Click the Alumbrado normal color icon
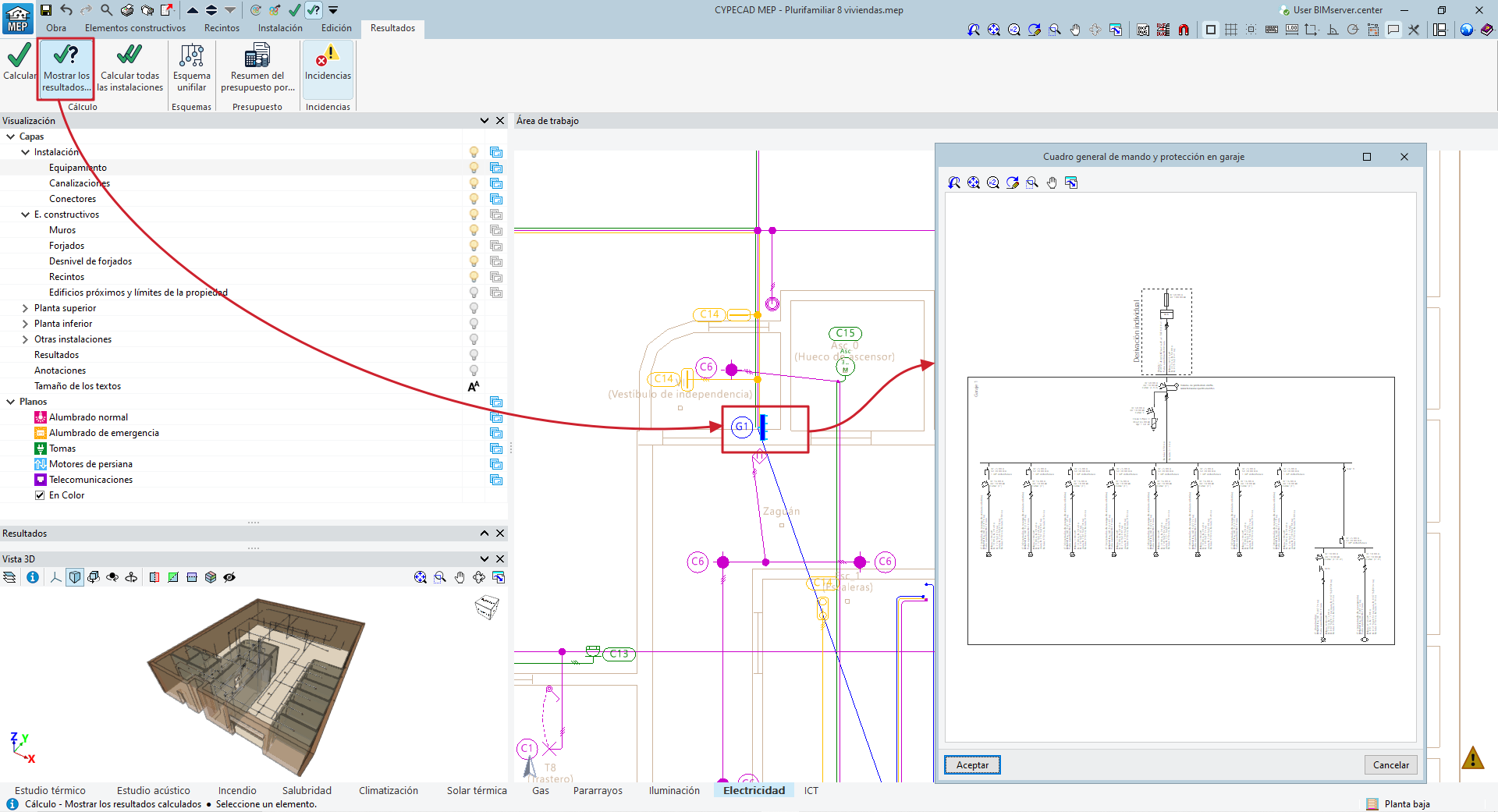1498x812 pixels. pyautogui.click(x=41, y=417)
